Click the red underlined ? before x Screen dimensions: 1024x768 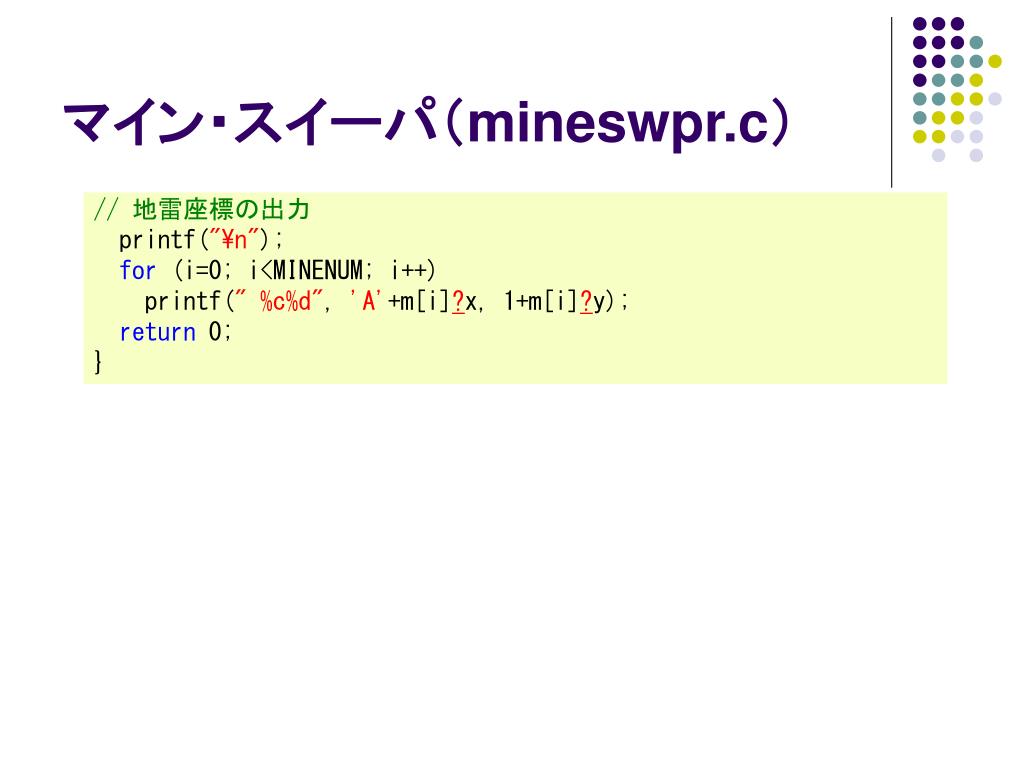click(458, 302)
